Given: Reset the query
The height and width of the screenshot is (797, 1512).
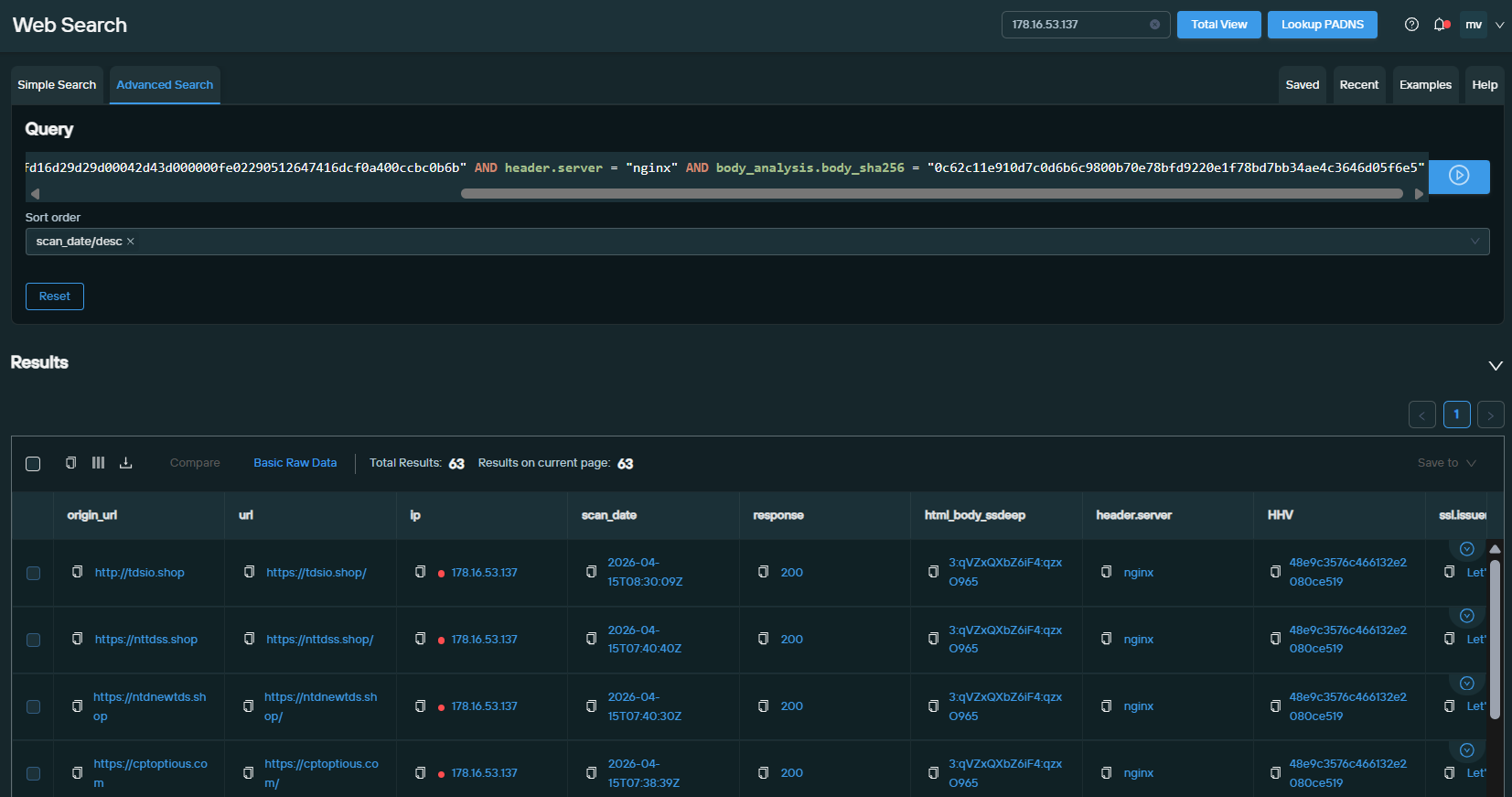Looking at the screenshot, I should [55, 296].
